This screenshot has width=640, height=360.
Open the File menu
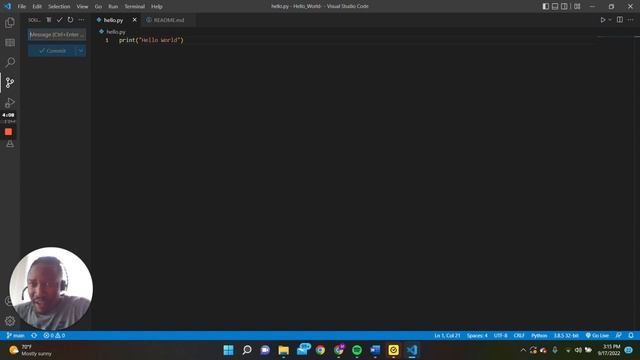(22, 7)
